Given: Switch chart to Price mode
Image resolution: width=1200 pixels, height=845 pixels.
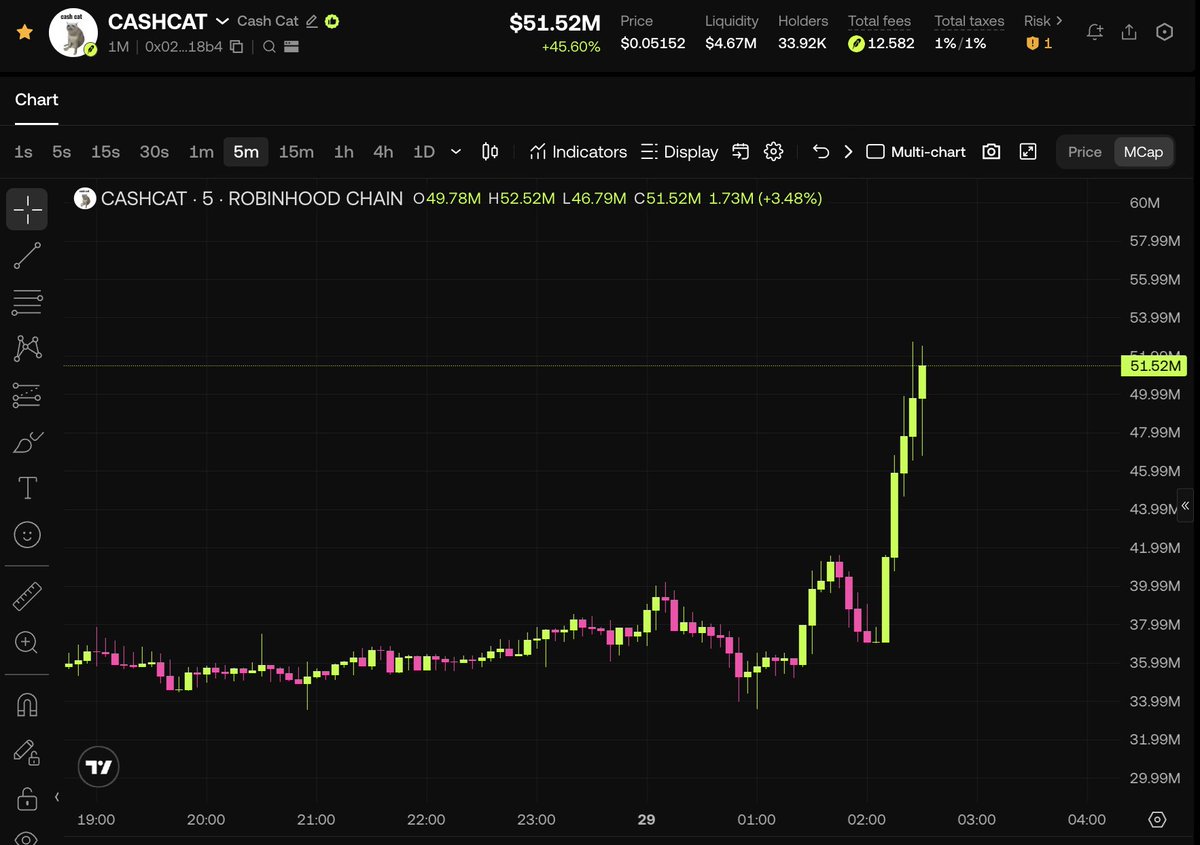Looking at the screenshot, I should [1085, 152].
